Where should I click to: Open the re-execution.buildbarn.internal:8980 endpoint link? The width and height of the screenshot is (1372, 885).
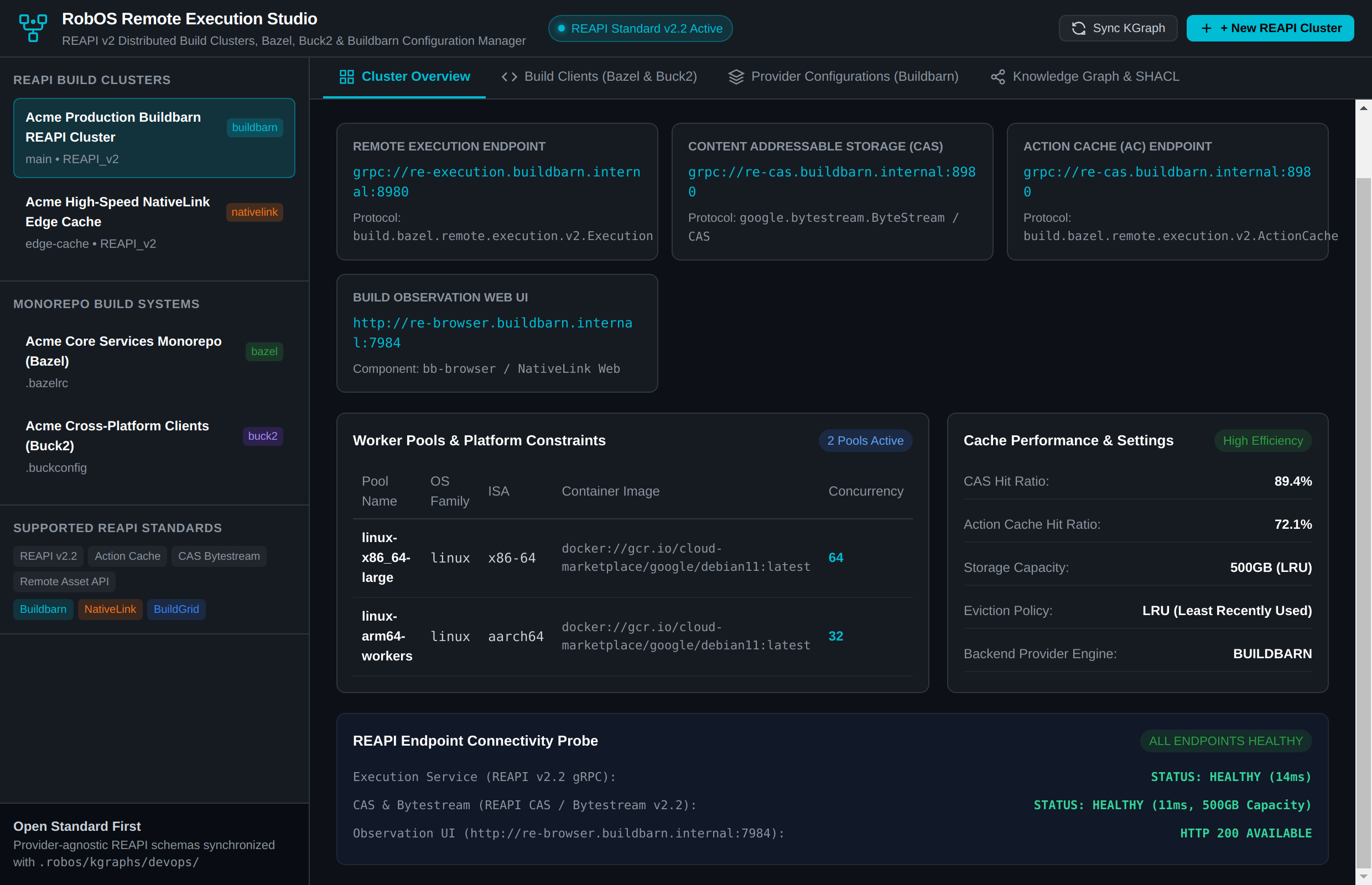[497, 181]
